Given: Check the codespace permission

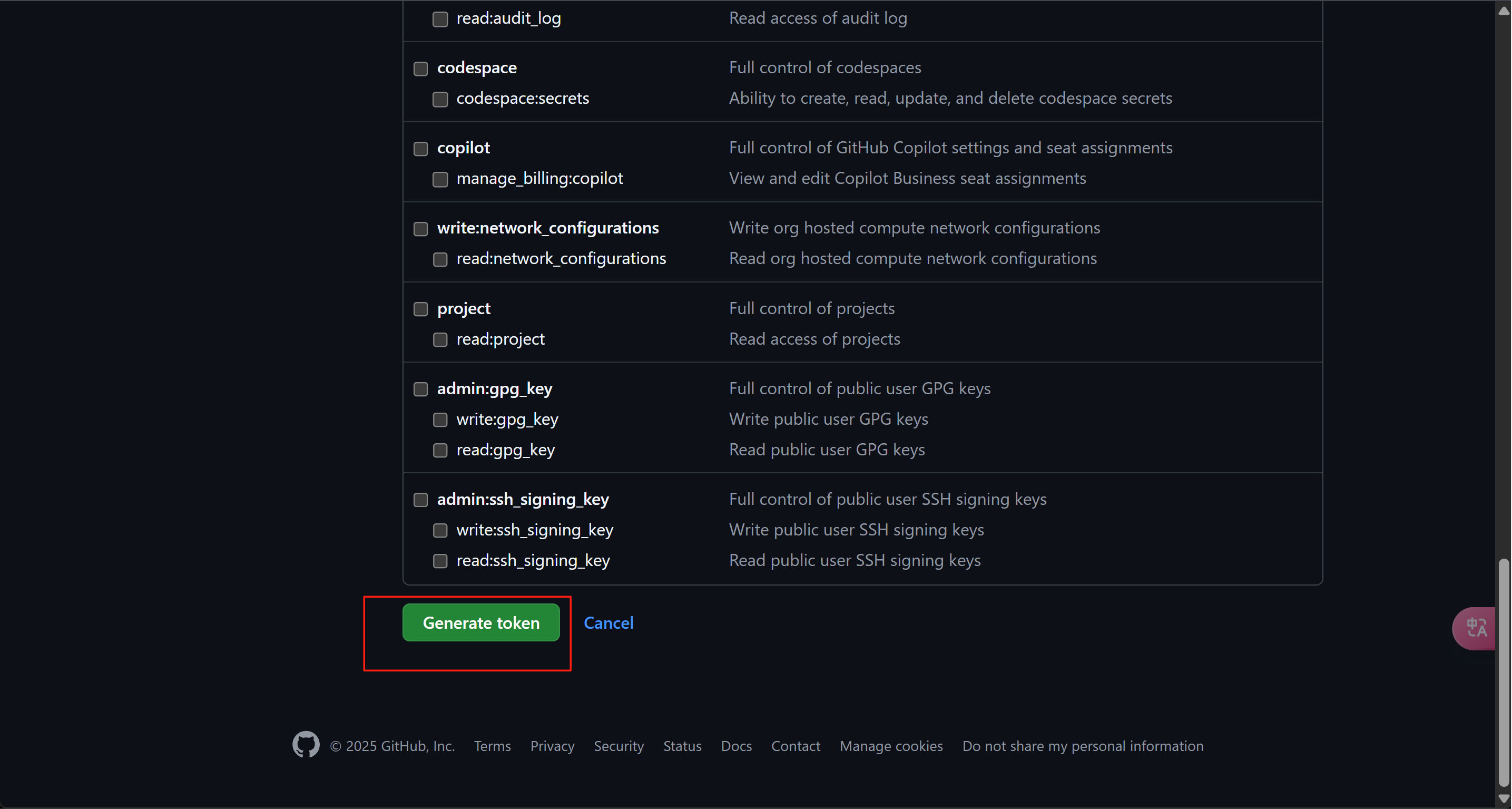Looking at the screenshot, I should pyautogui.click(x=420, y=69).
